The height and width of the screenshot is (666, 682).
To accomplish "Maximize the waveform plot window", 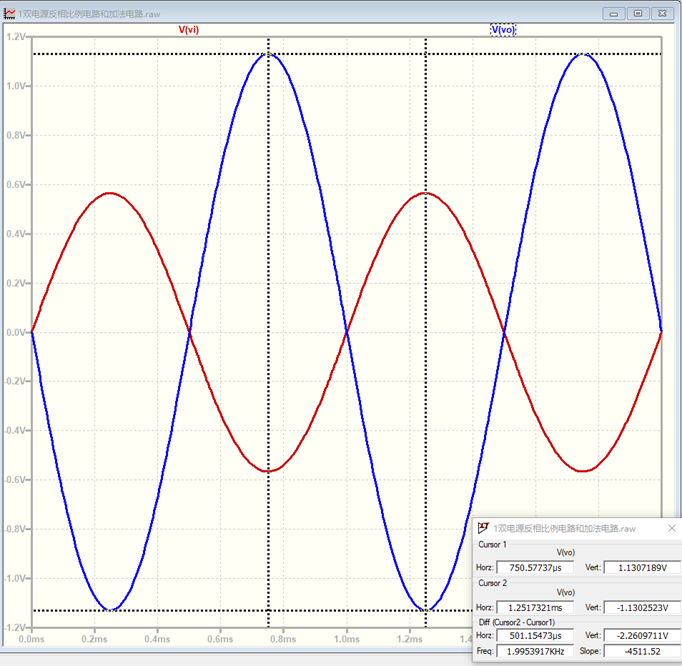I will pos(638,13).
